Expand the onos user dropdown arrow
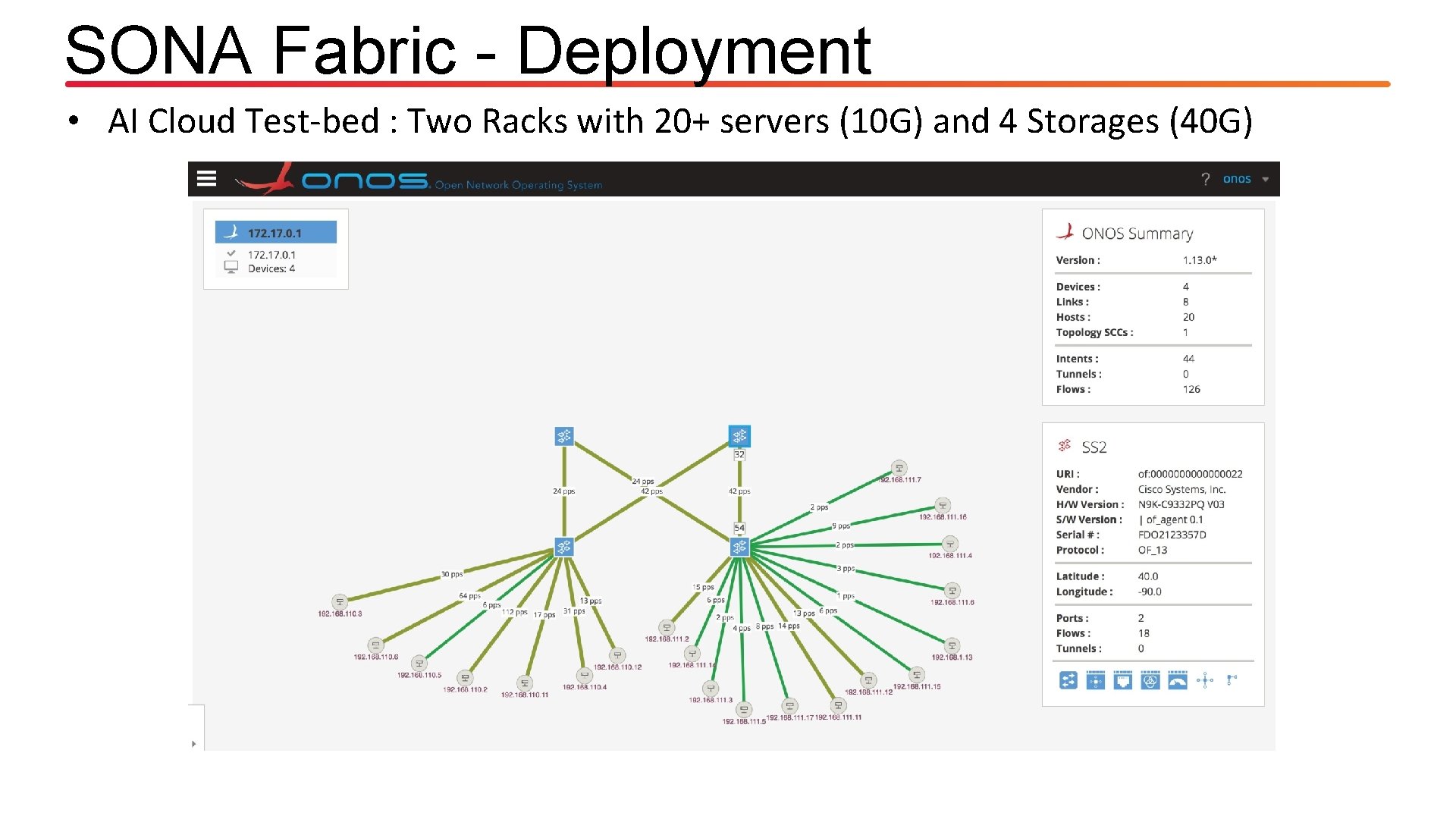Screen dimensions: 1456x819 1265,180
